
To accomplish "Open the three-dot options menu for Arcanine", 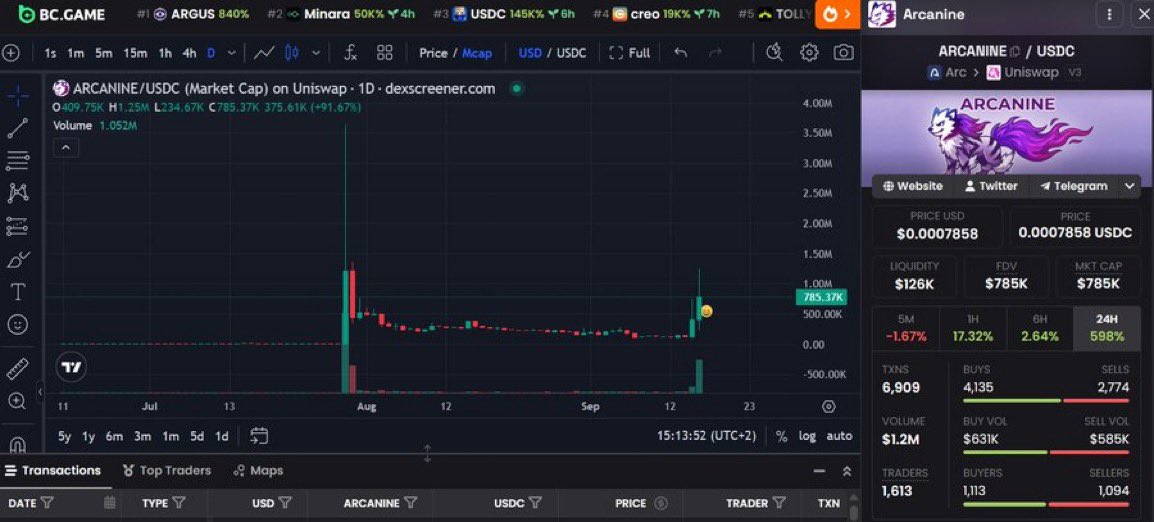I will (1109, 14).
